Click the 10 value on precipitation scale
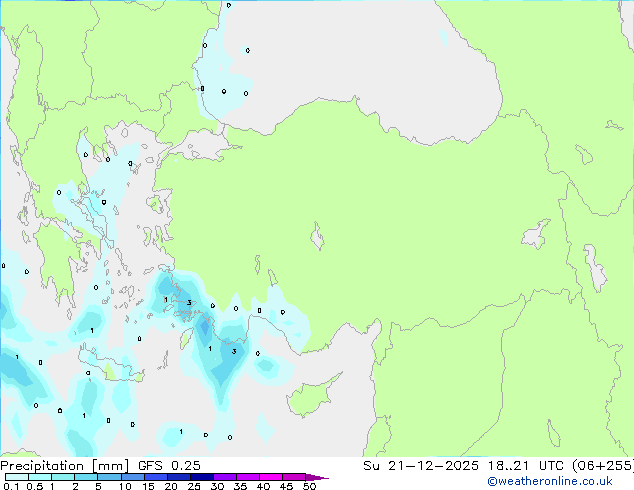Viewport: 634px width, 490px height. click(x=124, y=487)
